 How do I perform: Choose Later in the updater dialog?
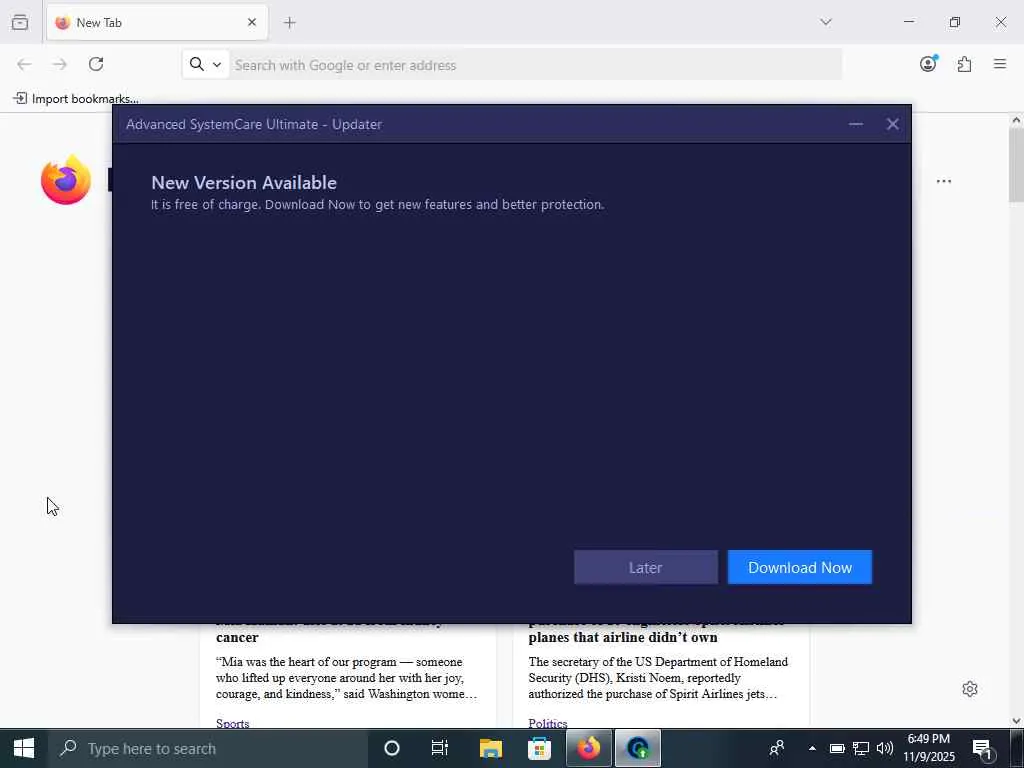click(x=645, y=567)
